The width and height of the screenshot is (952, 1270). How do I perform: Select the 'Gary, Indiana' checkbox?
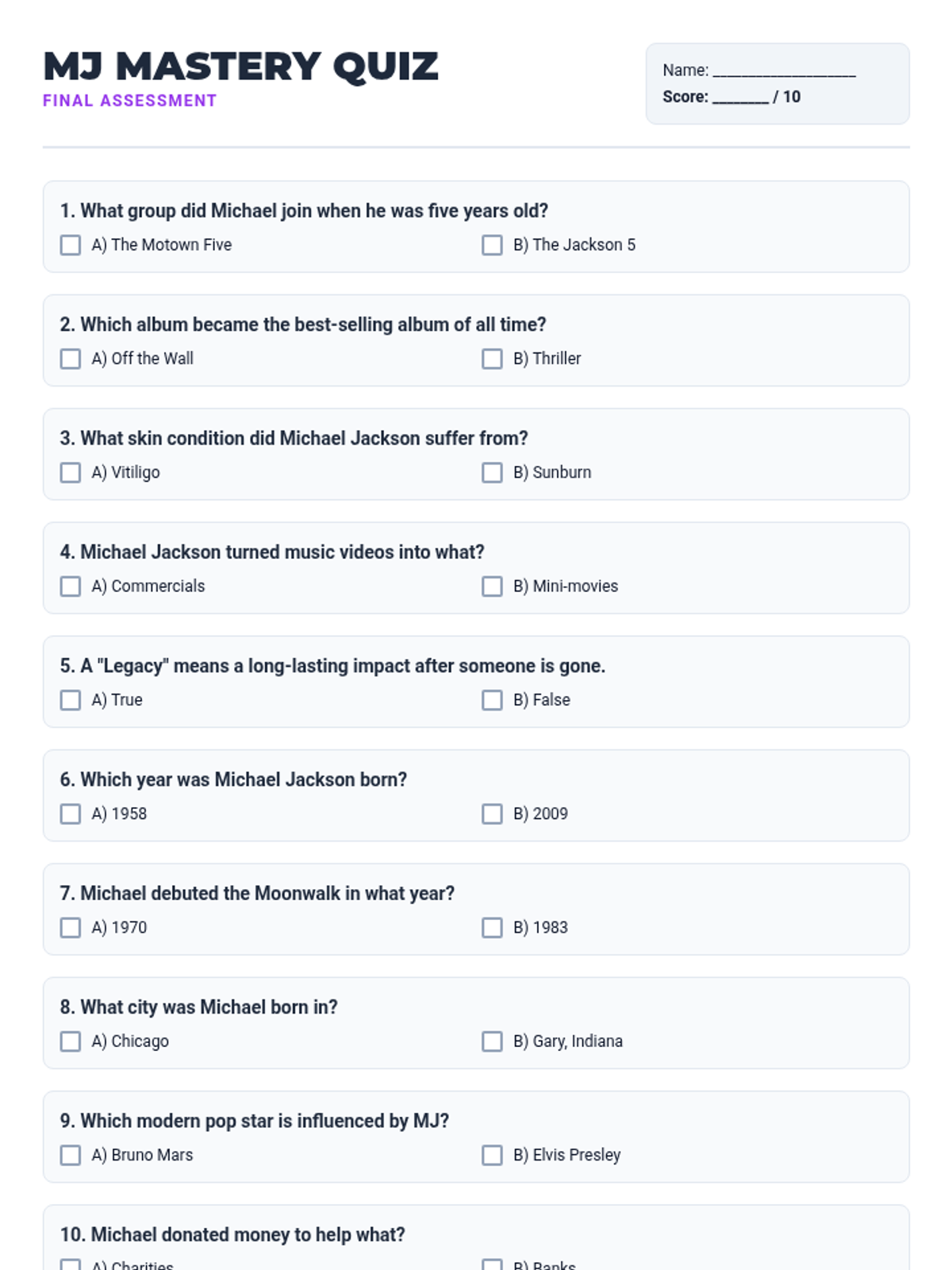(492, 1041)
